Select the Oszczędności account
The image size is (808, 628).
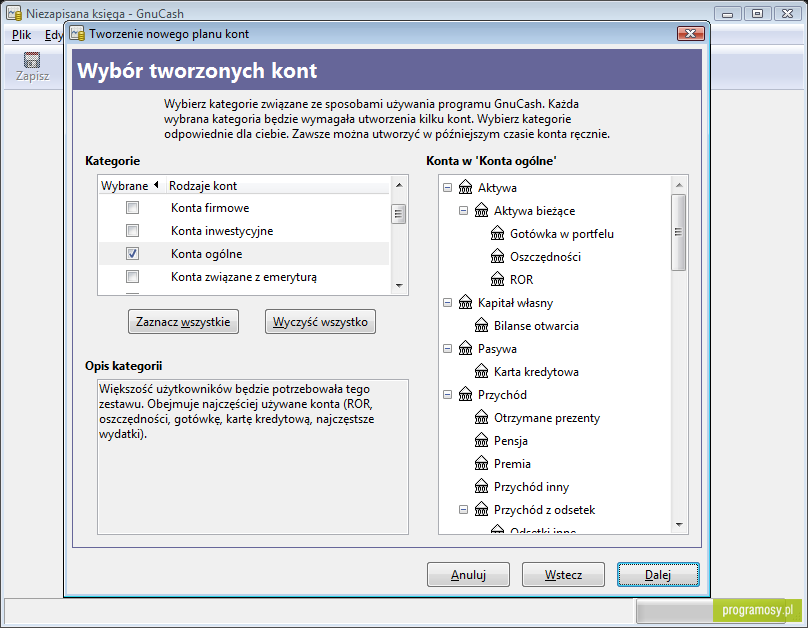pyautogui.click(x=545, y=257)
